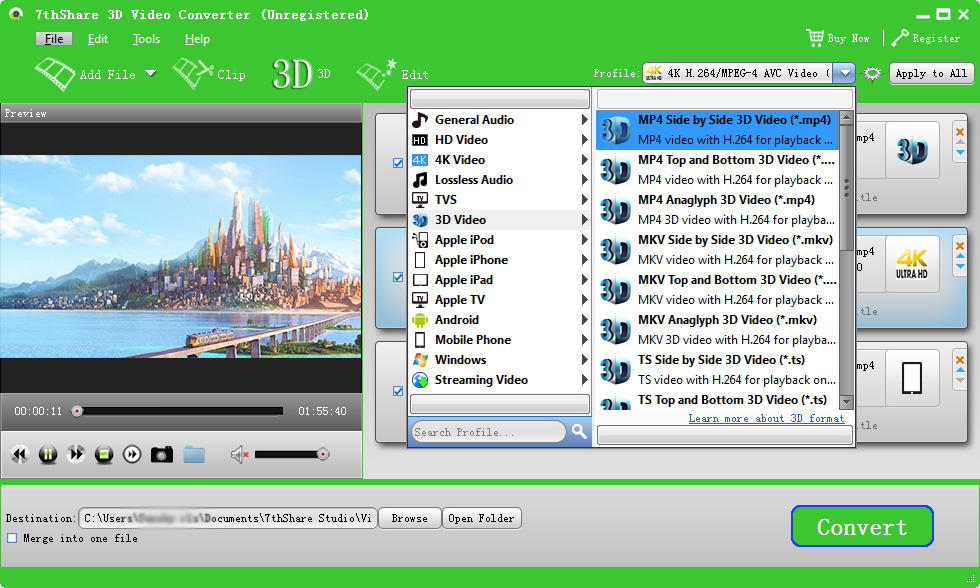Viewport: 980px width, 588px height.
Task: Take a snapshot with camera icon
Action: click(162, 454)
